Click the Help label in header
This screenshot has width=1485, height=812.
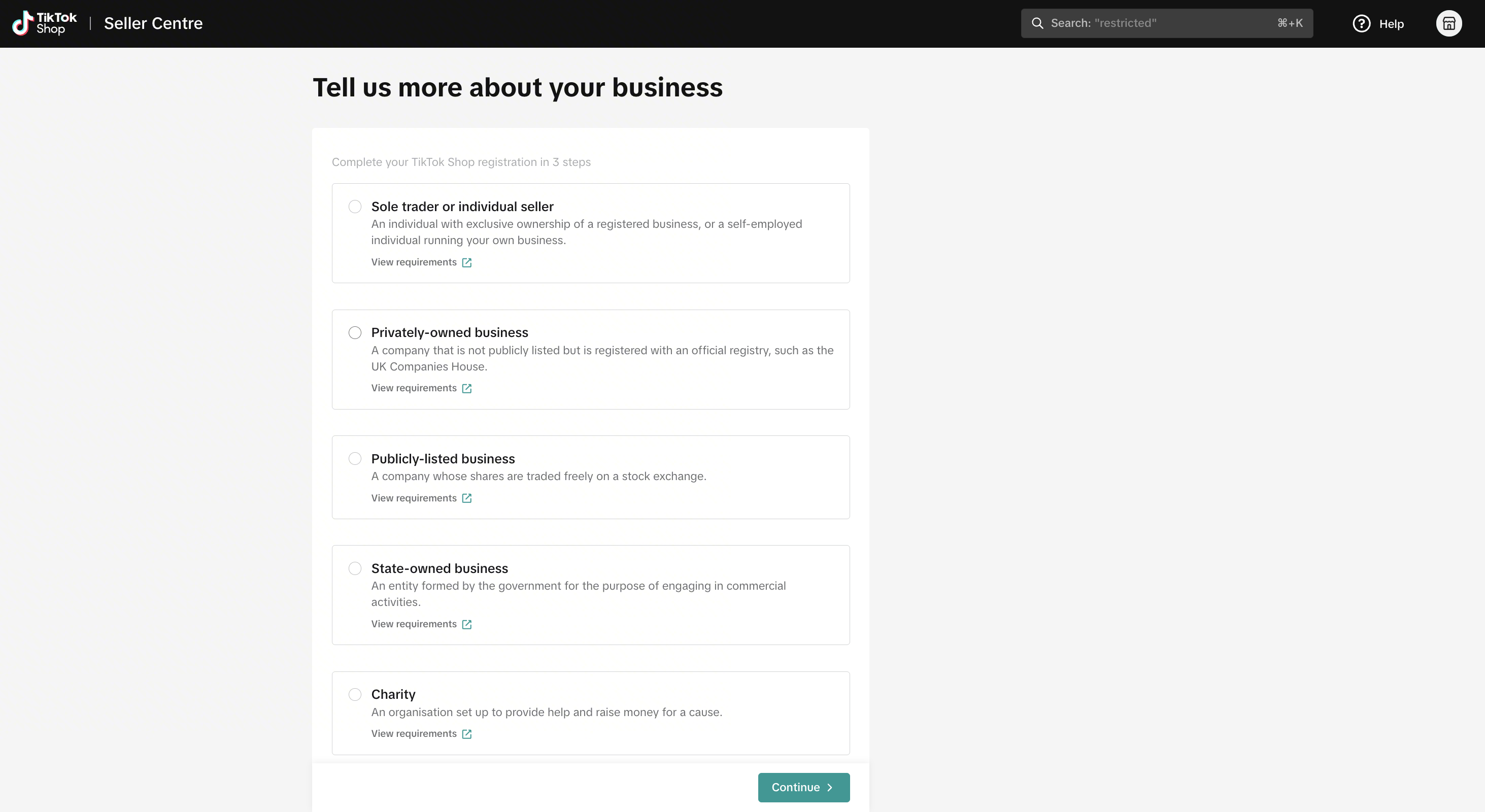point(1391,24)
